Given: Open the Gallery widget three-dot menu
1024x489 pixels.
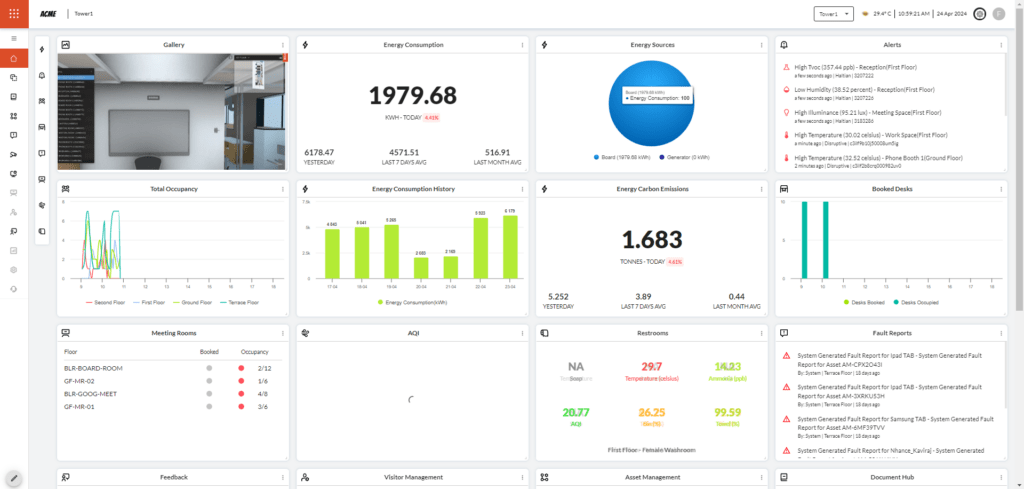Looking at the screenshot, I should (283, 45).
